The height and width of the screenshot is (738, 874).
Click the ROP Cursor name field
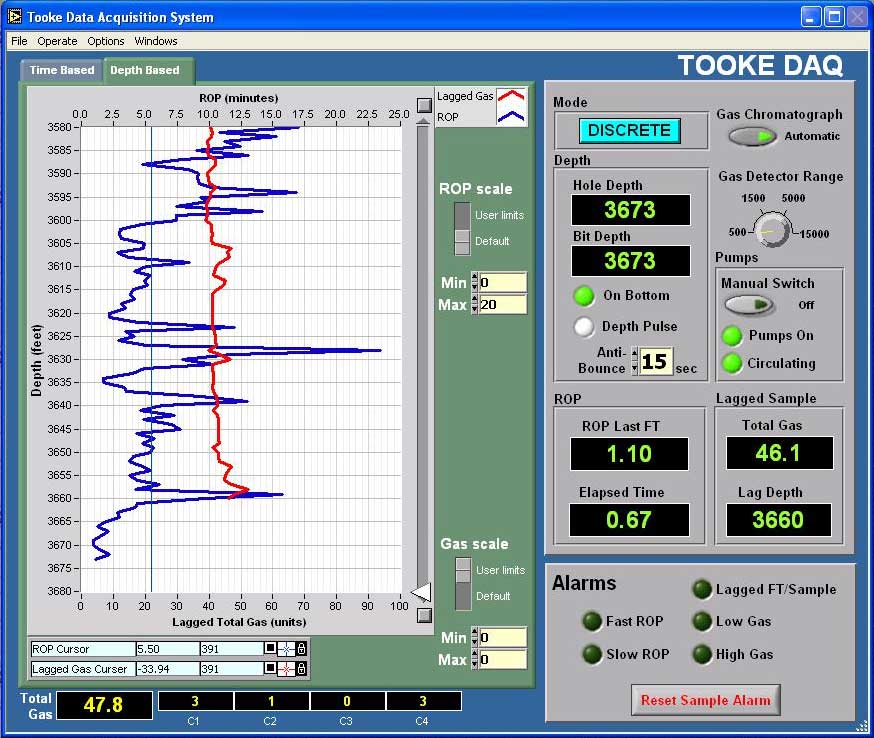click(x=83, y=649)
